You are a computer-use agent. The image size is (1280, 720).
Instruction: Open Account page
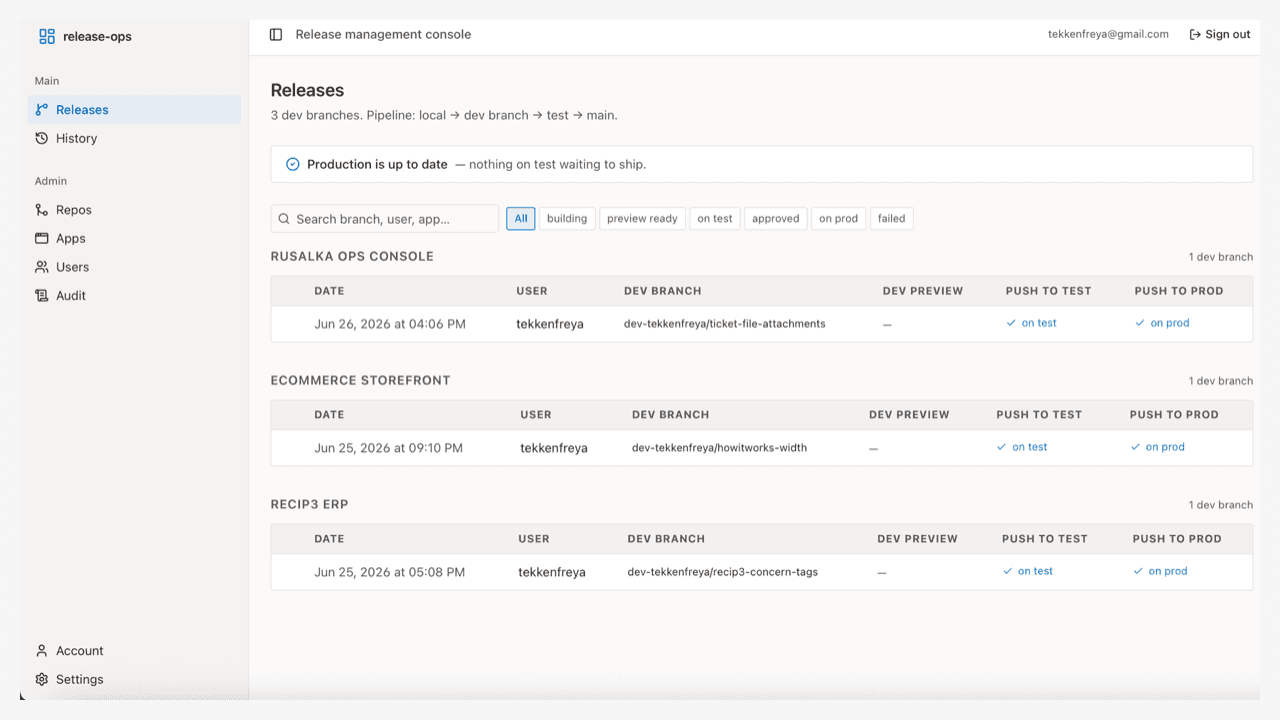coord(134,650)
